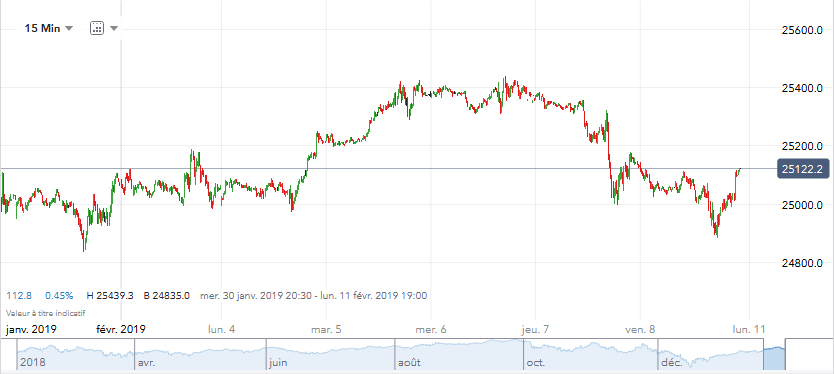
Task: Click juin in the overview navigator
Action: pyautogui.click(x=279, y=362)
